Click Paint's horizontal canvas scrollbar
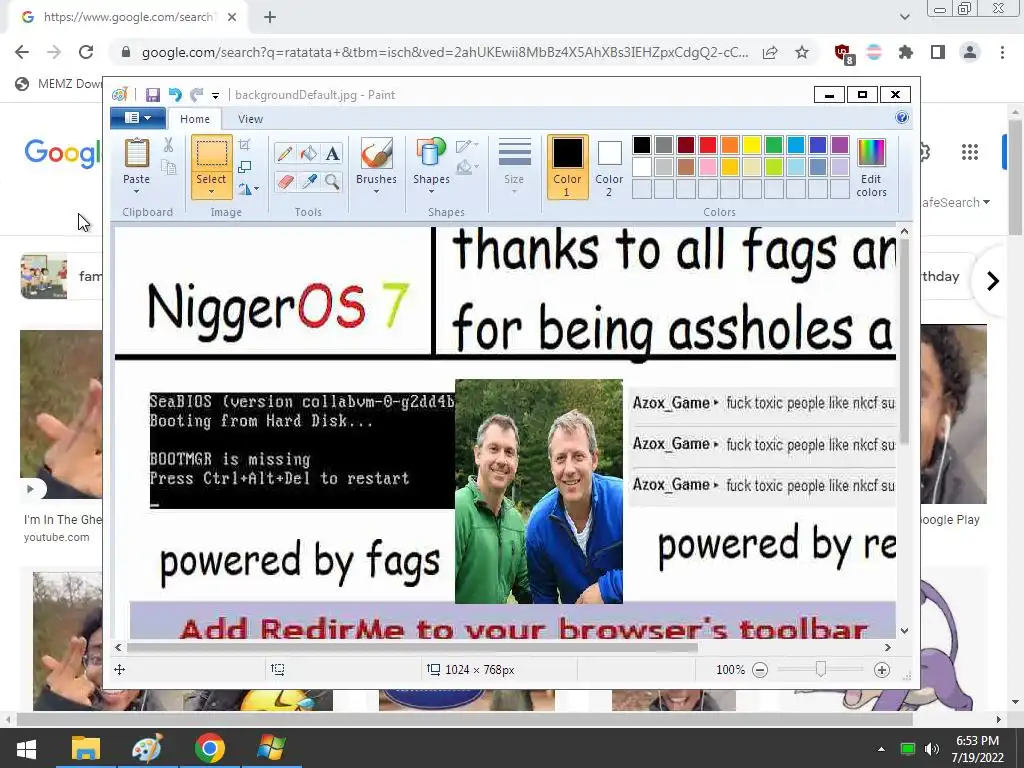This screenshot has height=768, width=1024. click(413, 647)
